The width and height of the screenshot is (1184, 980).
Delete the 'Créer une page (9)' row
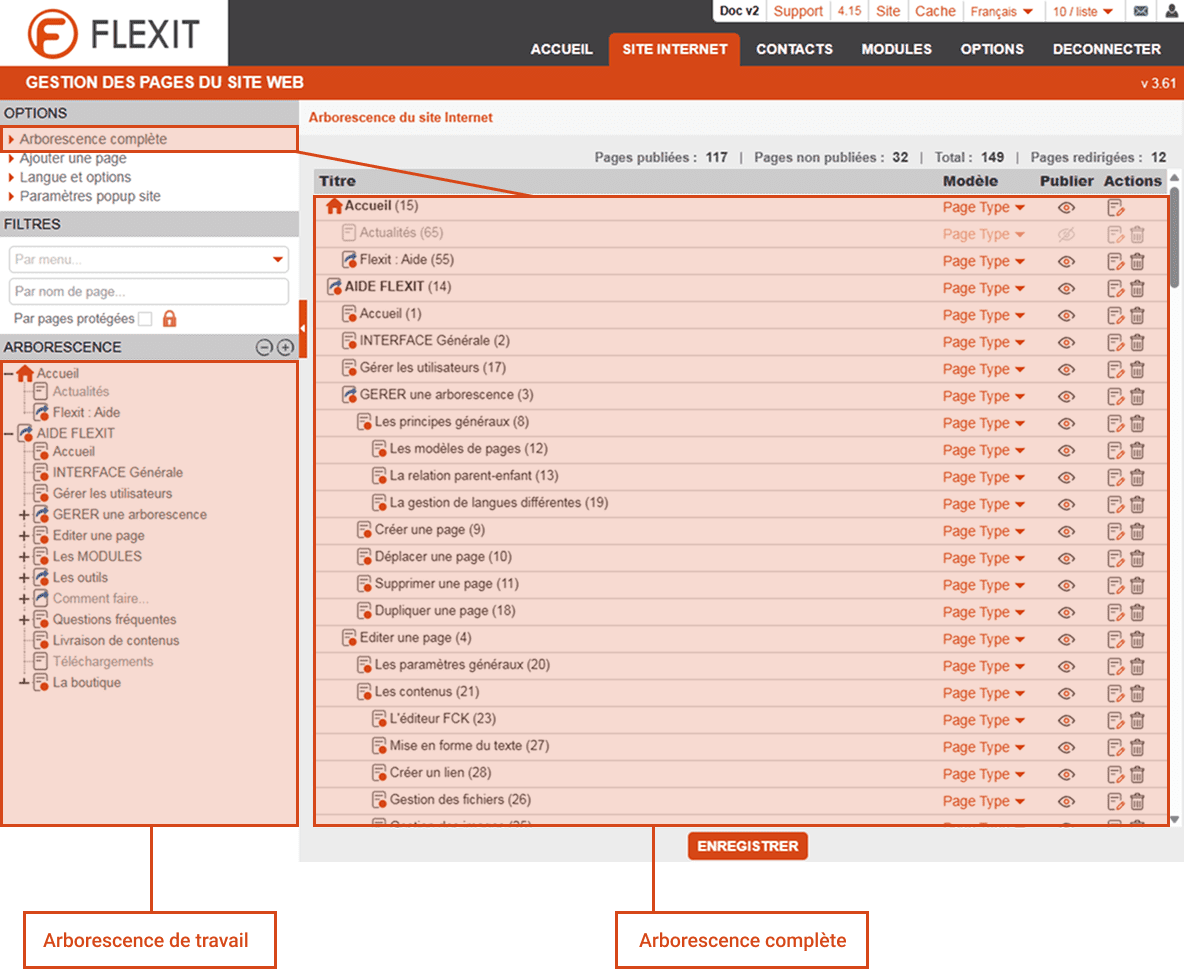(x=1137, y=531)
